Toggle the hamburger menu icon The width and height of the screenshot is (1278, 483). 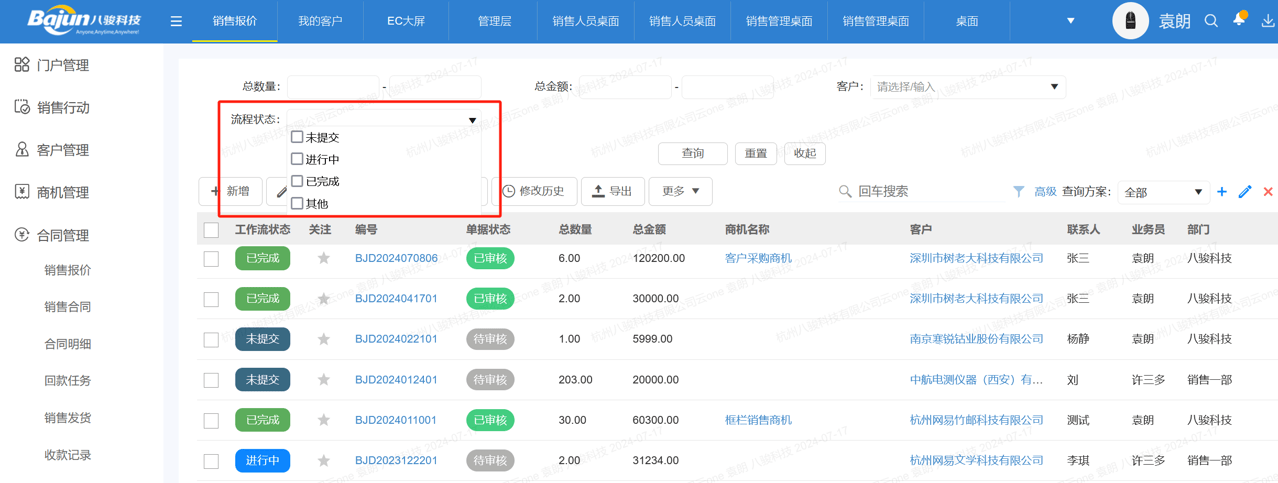click(x=176, y=21)
